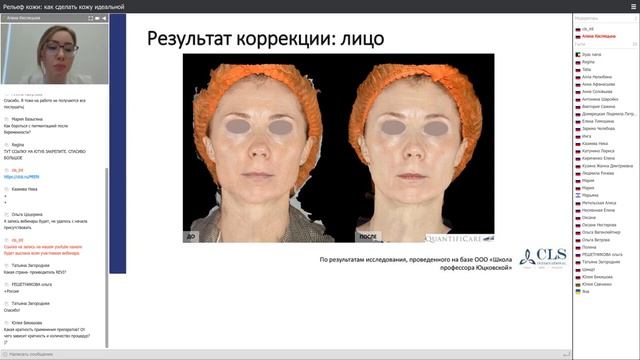Toggle the camera icon on presenter video

click(x=98, y=18)
